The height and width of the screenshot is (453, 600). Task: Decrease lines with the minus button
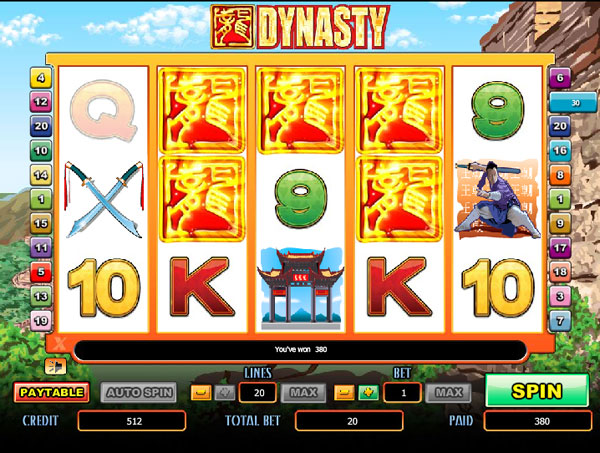[201, 393]
